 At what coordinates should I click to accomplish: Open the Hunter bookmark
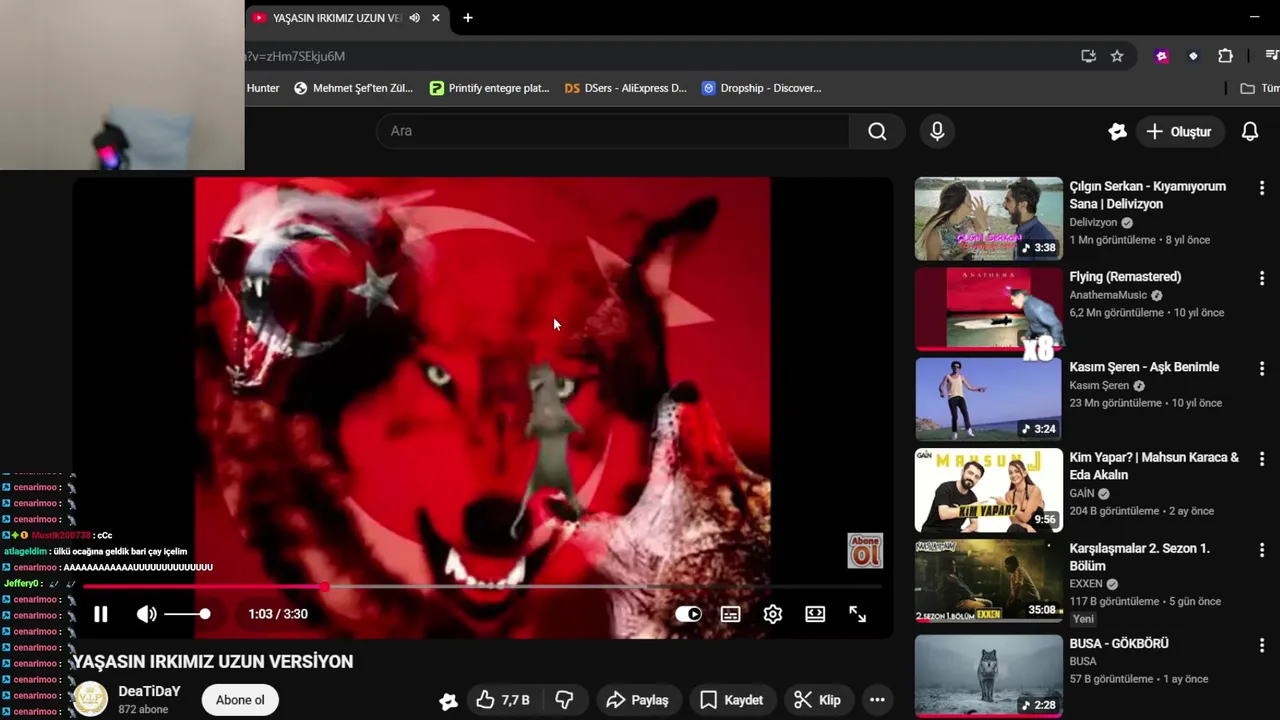coord(263,88)
